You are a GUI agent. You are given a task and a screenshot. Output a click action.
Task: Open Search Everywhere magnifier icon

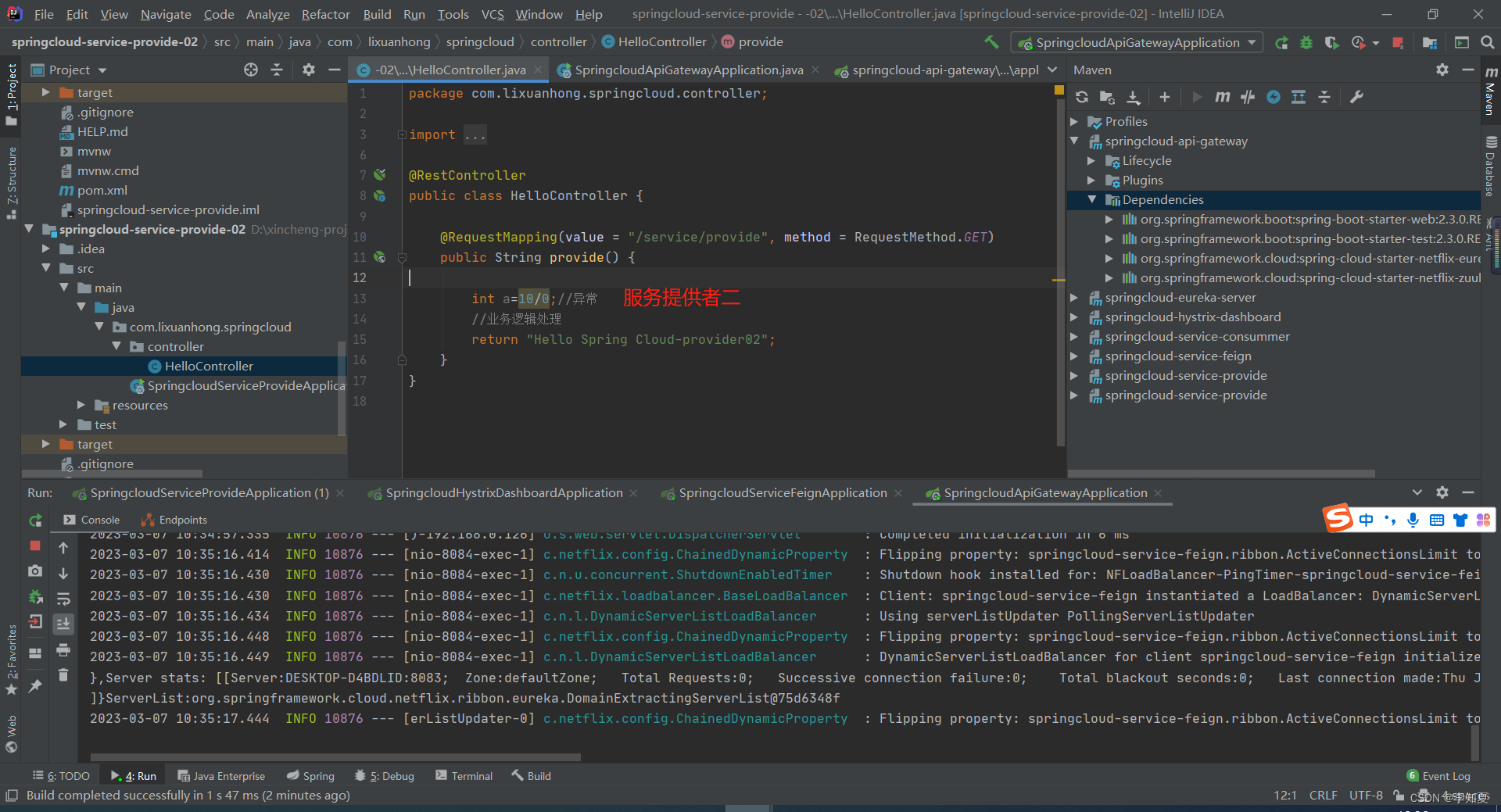1488,43
